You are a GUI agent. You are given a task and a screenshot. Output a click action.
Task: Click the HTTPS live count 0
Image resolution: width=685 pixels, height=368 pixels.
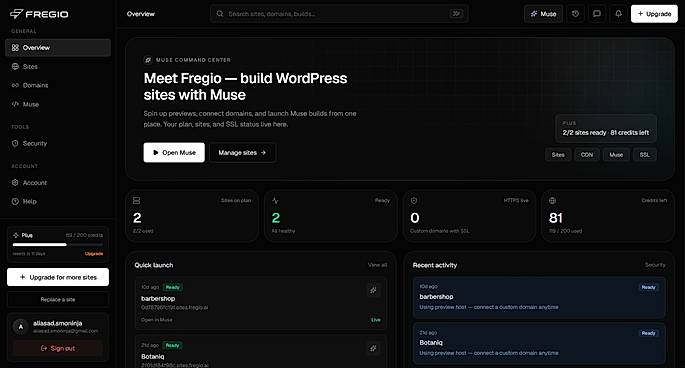tap(415, 218)
